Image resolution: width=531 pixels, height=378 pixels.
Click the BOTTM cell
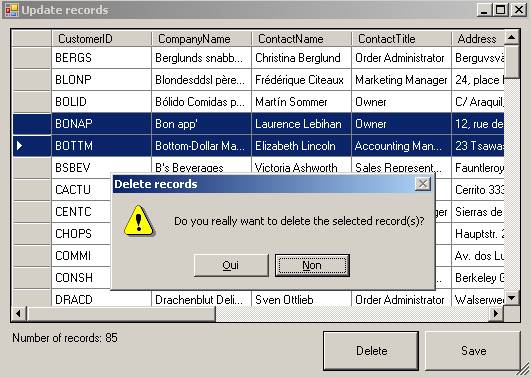point(102,146)
